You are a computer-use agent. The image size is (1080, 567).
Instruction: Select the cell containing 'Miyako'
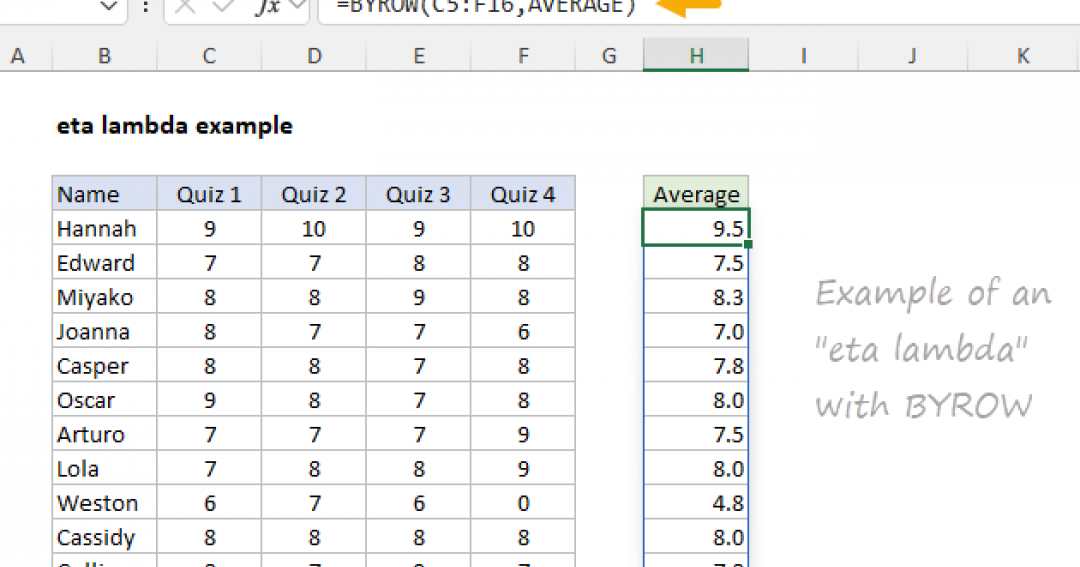pos(105,297)
